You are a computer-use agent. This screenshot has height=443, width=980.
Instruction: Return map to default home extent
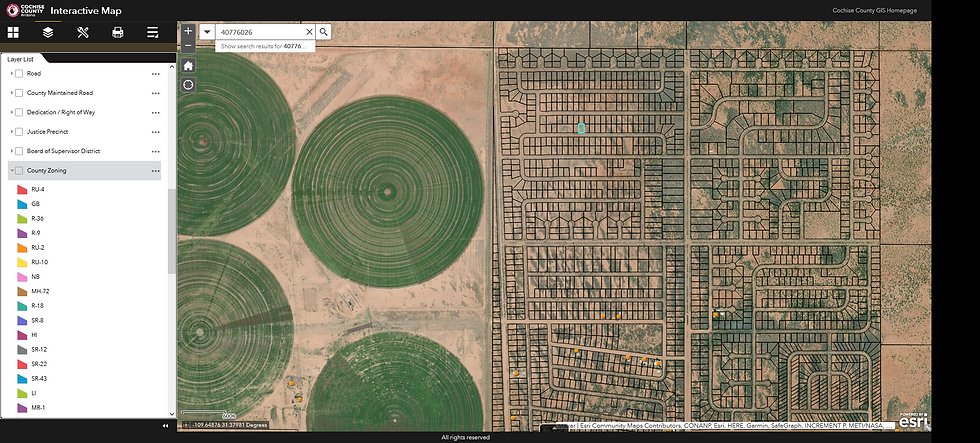188,66
